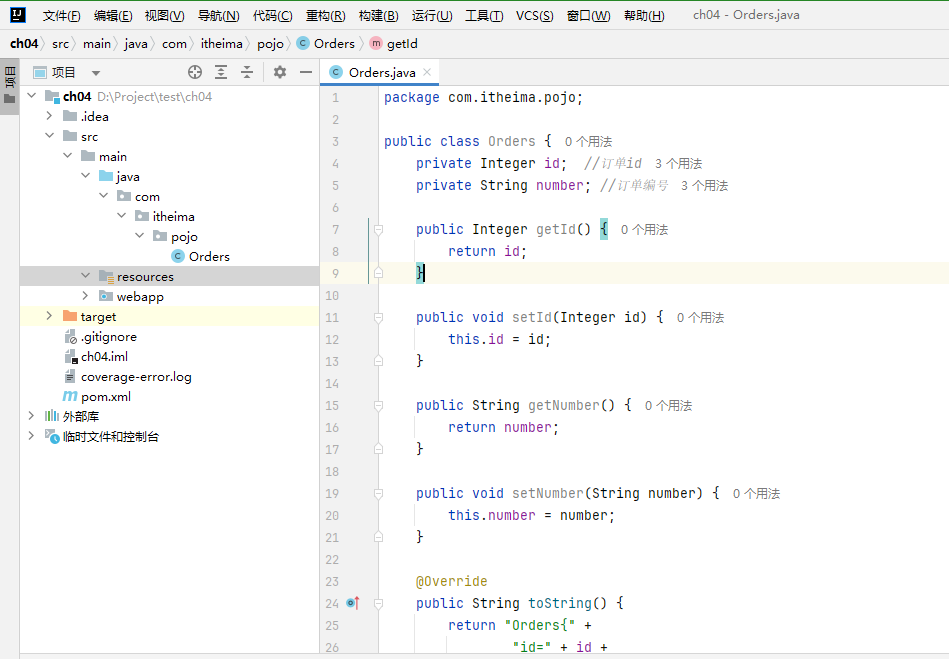Expand the webapp folder node
Screen dimensions: 949x659
(85, 296)
